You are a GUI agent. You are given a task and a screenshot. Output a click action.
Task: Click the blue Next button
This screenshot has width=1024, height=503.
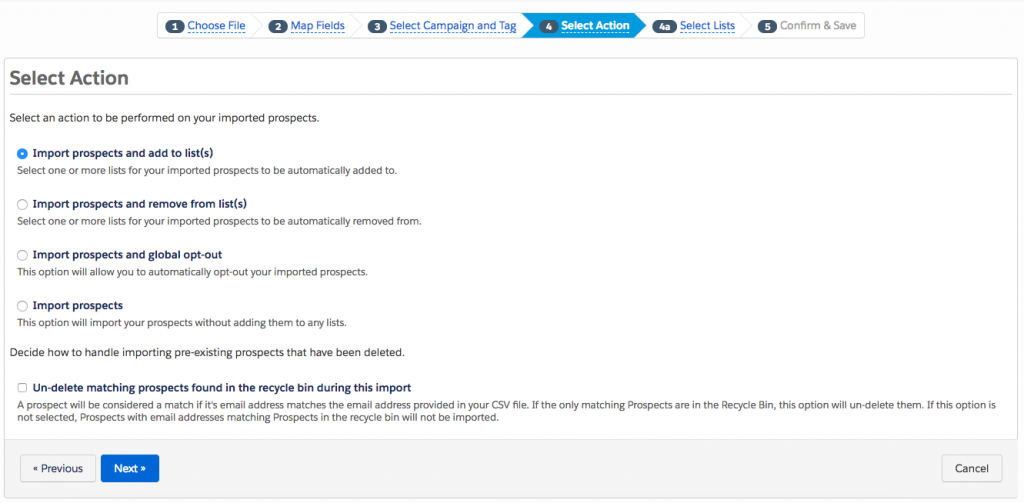129,468
